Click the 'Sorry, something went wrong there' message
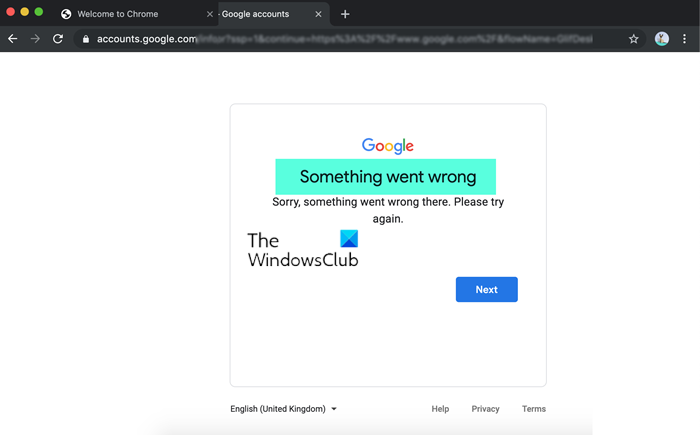The image size is (700, 435). [x=388, y=210]
